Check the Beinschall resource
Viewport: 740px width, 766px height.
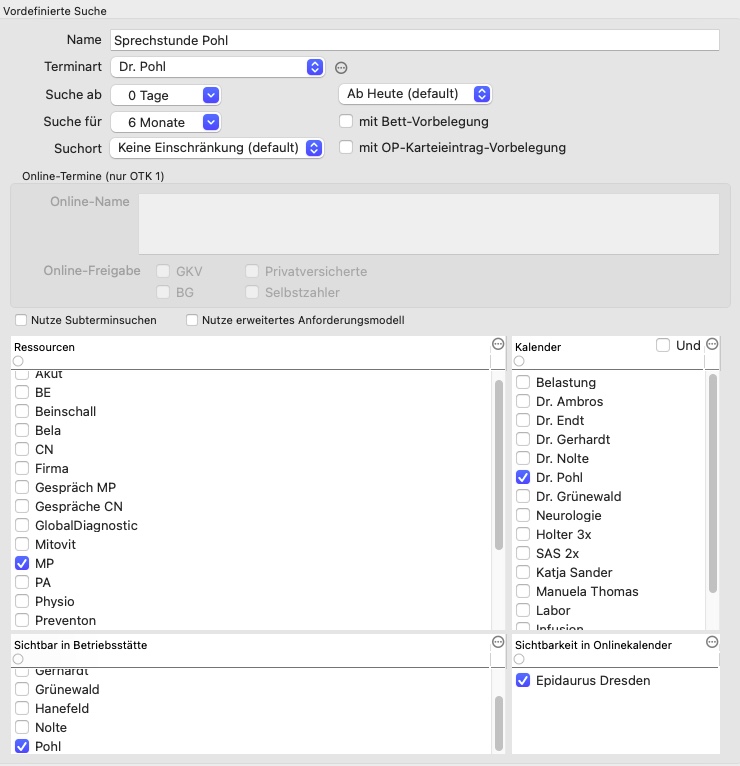tap(21, 411)
